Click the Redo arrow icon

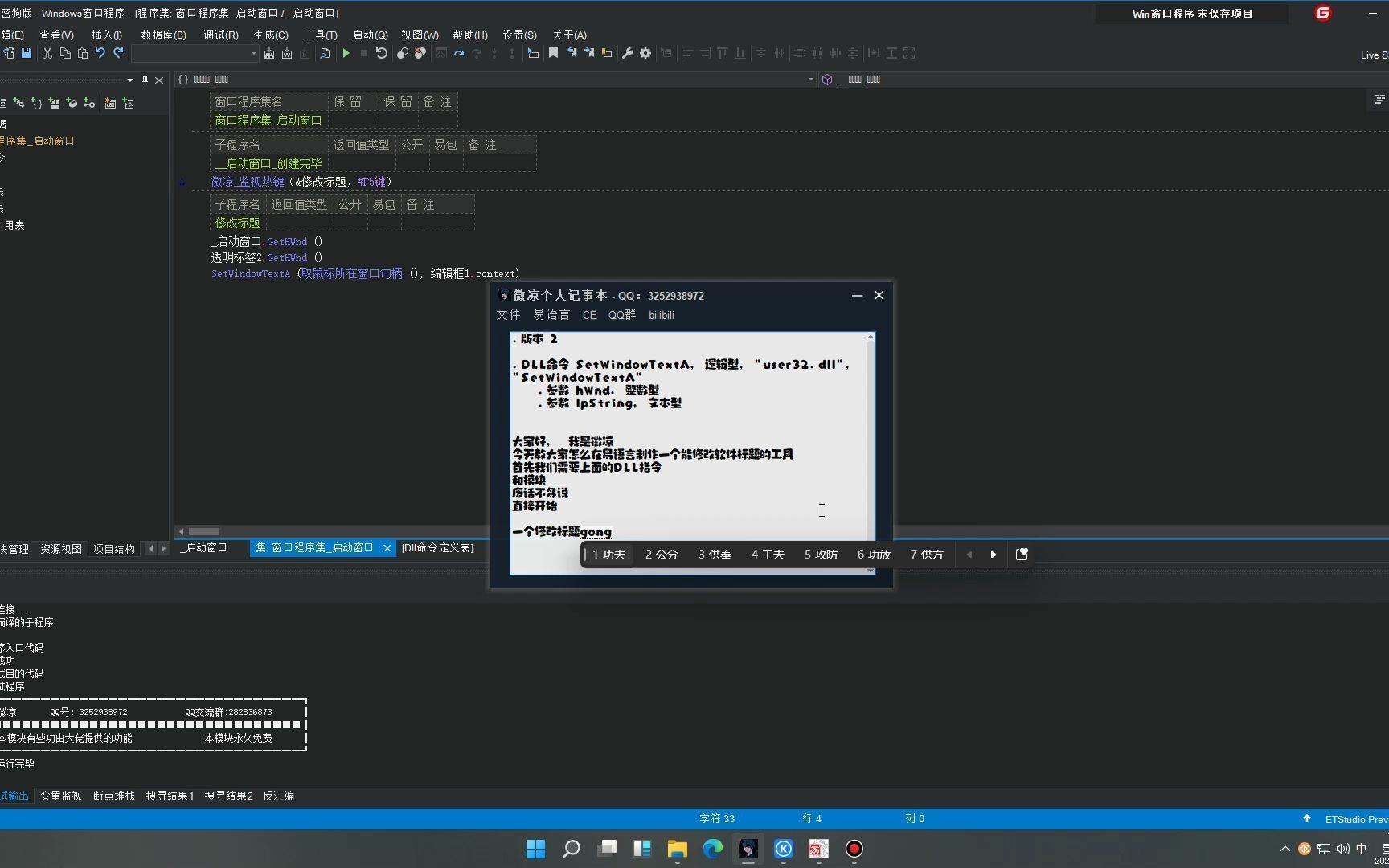pyautogui.click(x=118, y=53)
